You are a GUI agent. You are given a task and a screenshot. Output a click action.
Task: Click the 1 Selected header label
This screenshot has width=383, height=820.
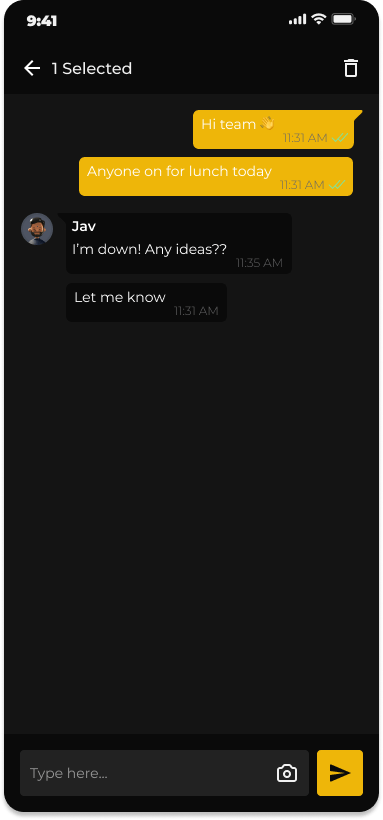pos(92,69)
